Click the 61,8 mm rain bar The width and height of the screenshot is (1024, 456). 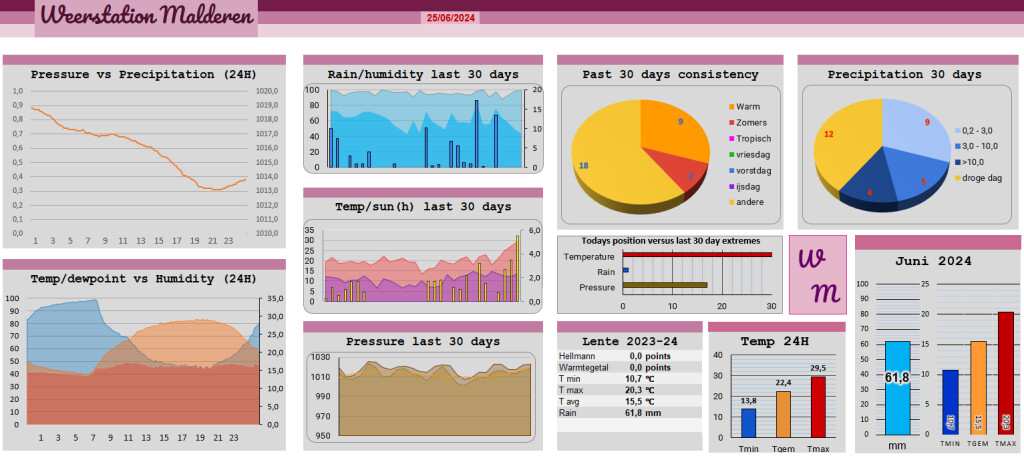(x=897, y=387)
